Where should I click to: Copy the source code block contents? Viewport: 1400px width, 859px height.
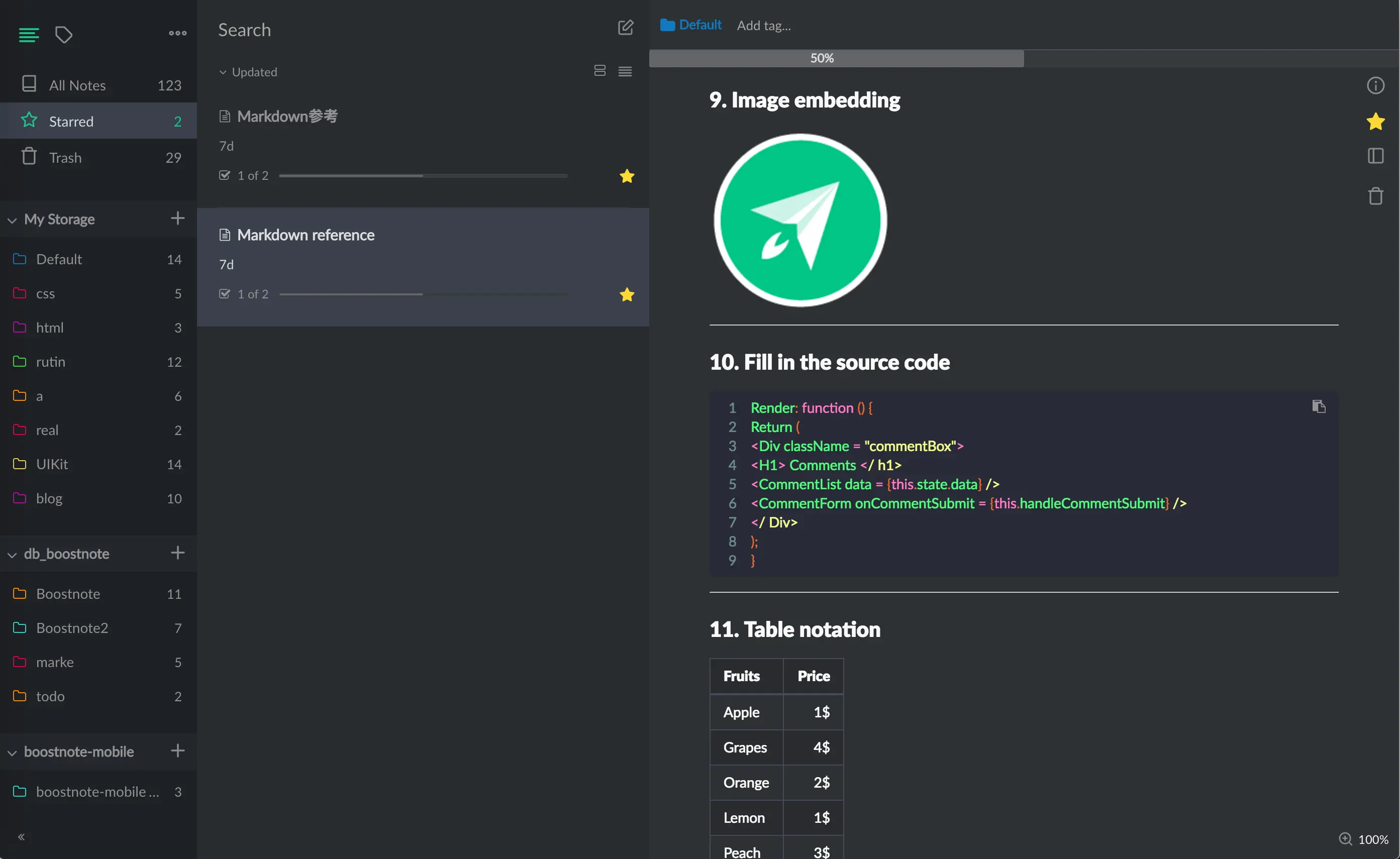(1318, 406)
